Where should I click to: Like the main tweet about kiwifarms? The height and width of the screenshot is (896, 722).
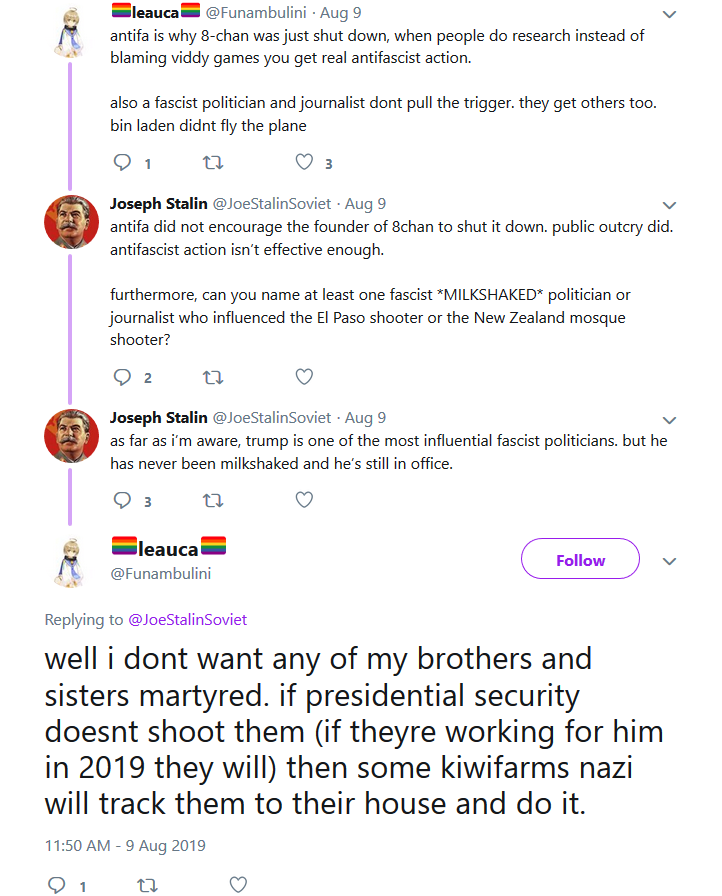238,885
